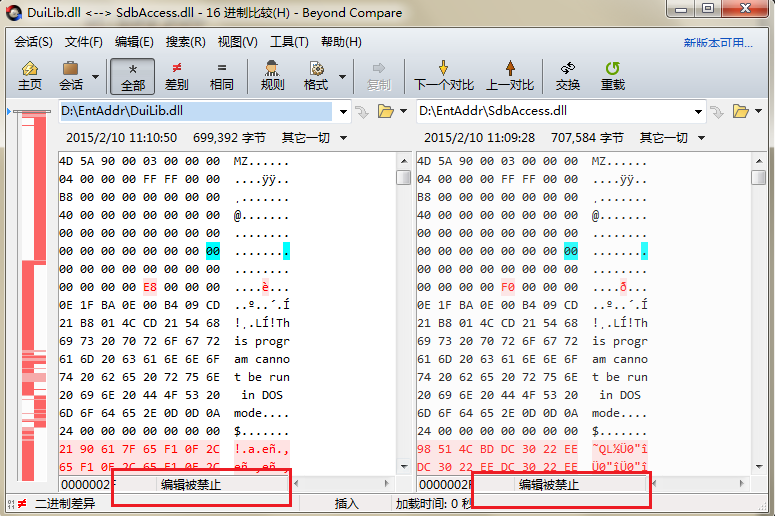Click the 主页 home toolbar icon
The height and width of the screenshot is (516, 775).
click(30, 75)
